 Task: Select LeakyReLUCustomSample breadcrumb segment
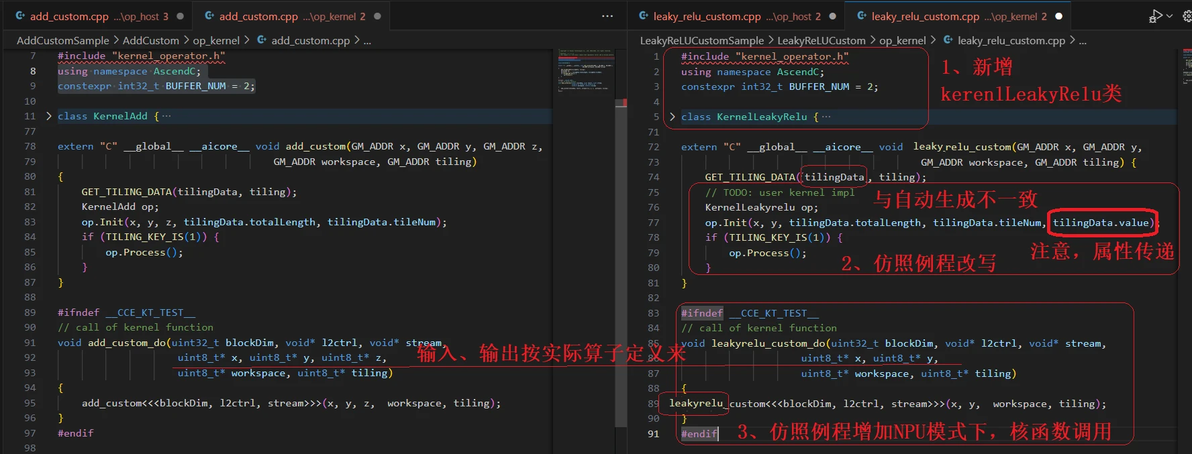pyautogui.click(x=703, y=40)
